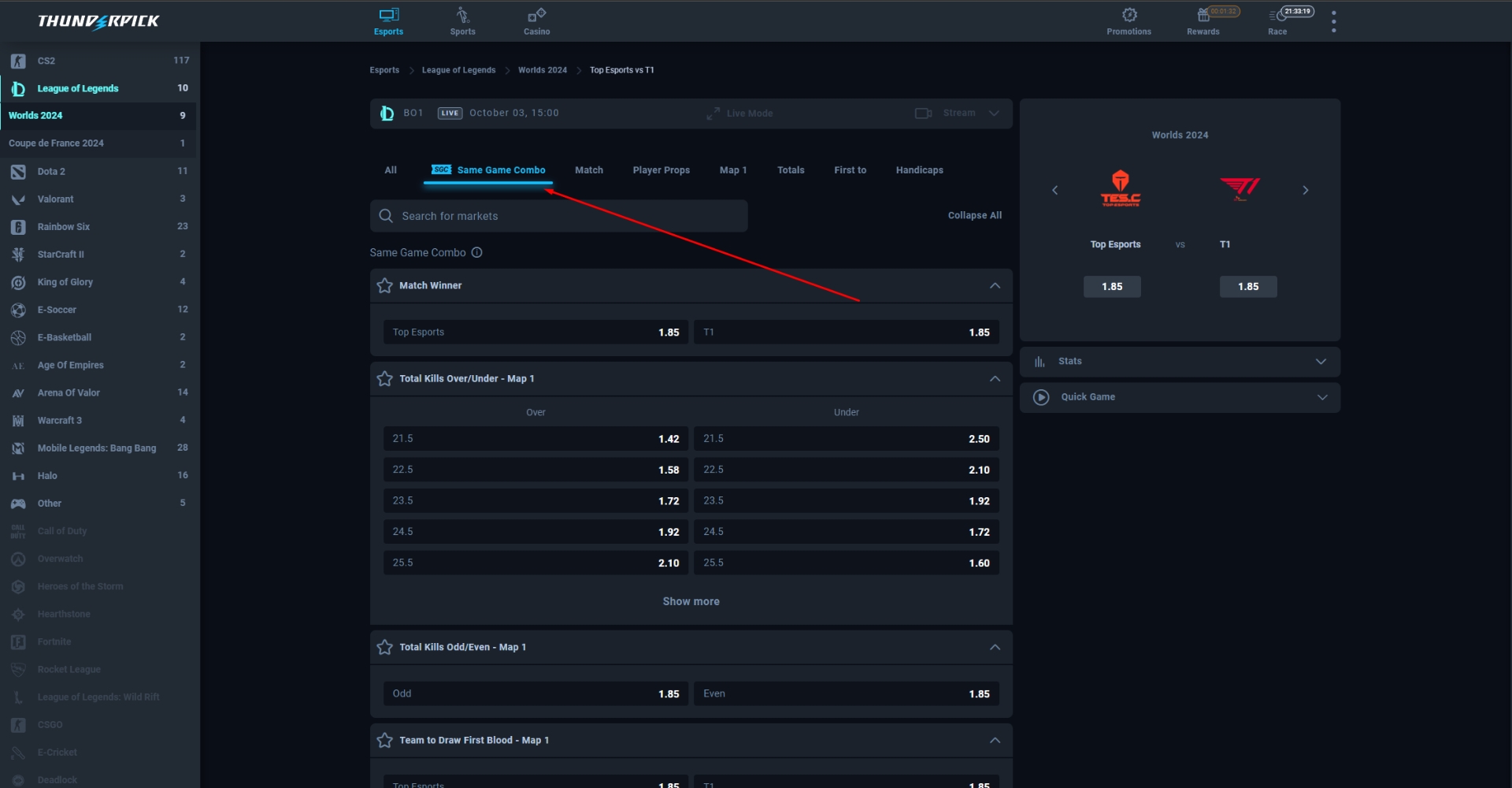Select Halo in the sidebar

pos(98,476)
